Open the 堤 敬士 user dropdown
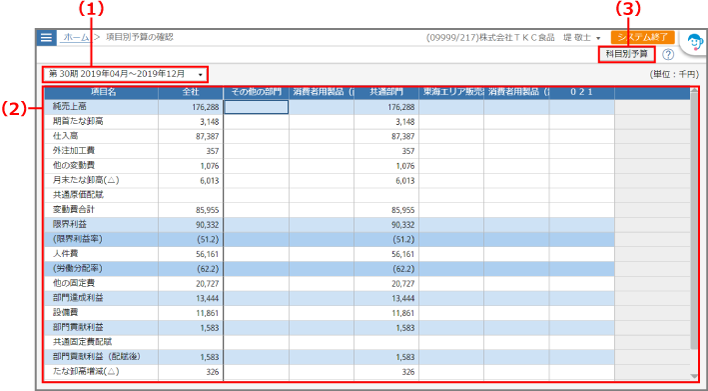This screenshot has width=708, height=391. coord(582,38)
